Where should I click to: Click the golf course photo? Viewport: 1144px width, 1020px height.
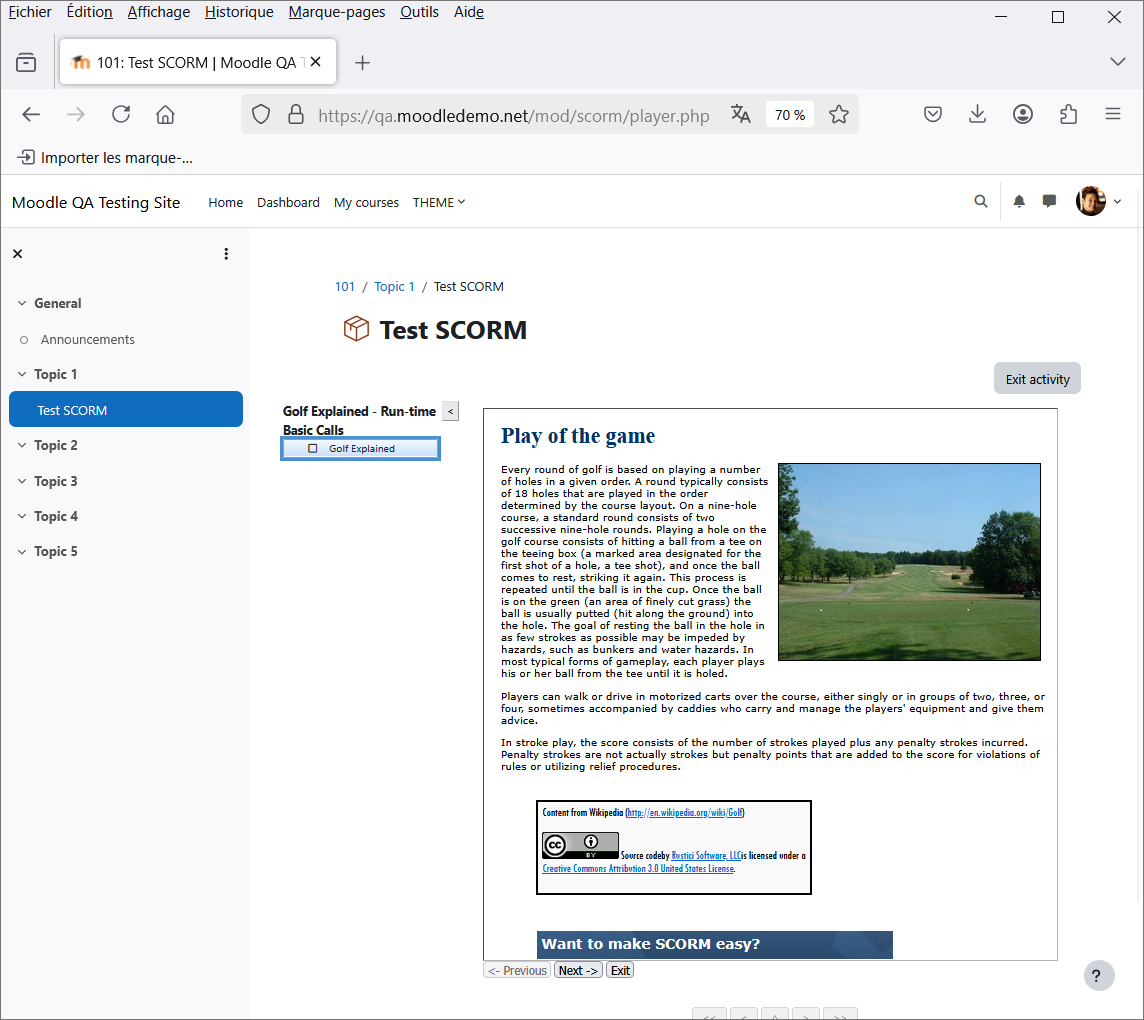[909, 562]
